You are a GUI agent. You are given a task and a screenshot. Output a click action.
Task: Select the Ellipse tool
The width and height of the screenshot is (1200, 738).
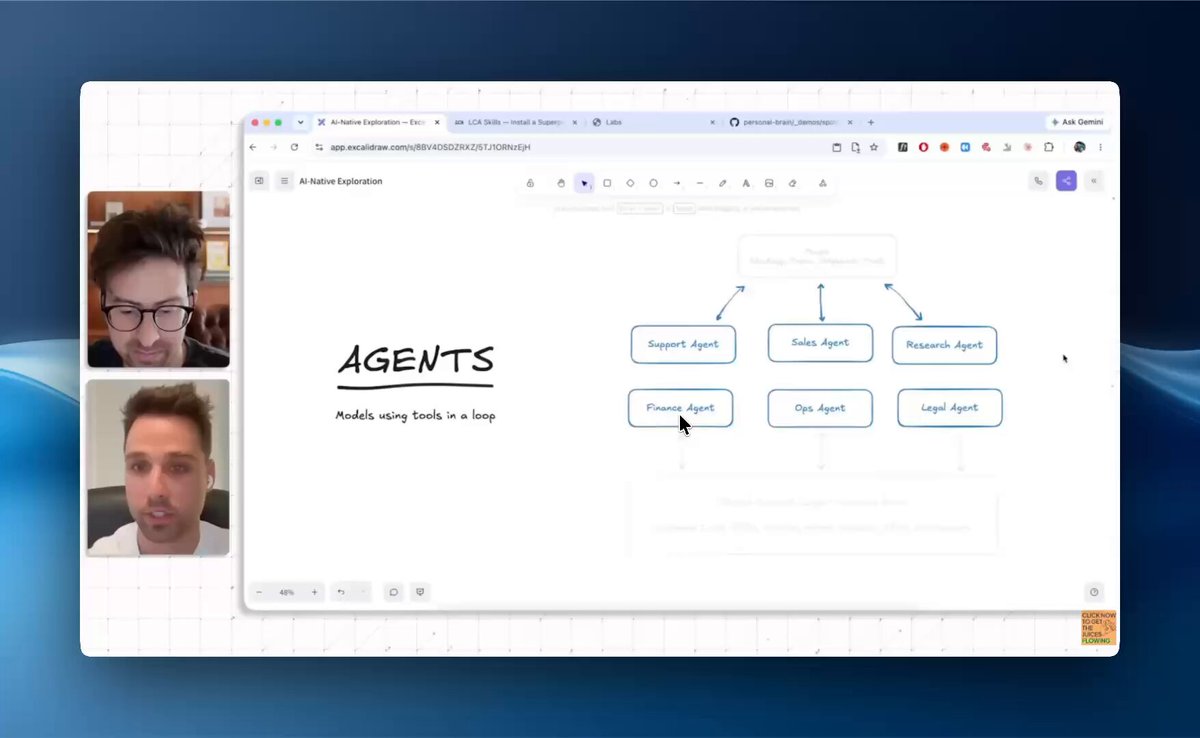(653, 183)
